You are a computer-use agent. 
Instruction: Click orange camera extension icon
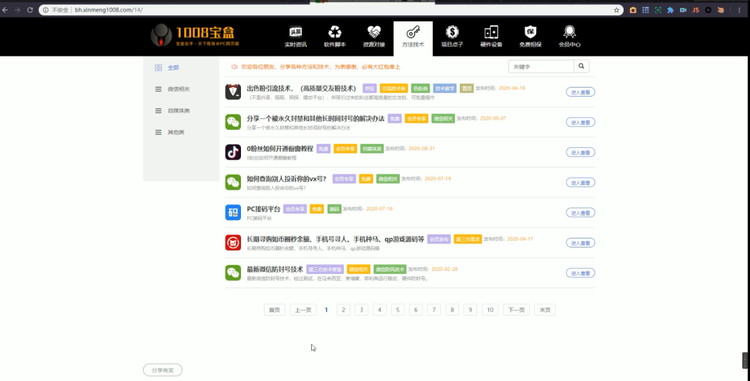tap(633, 10)
